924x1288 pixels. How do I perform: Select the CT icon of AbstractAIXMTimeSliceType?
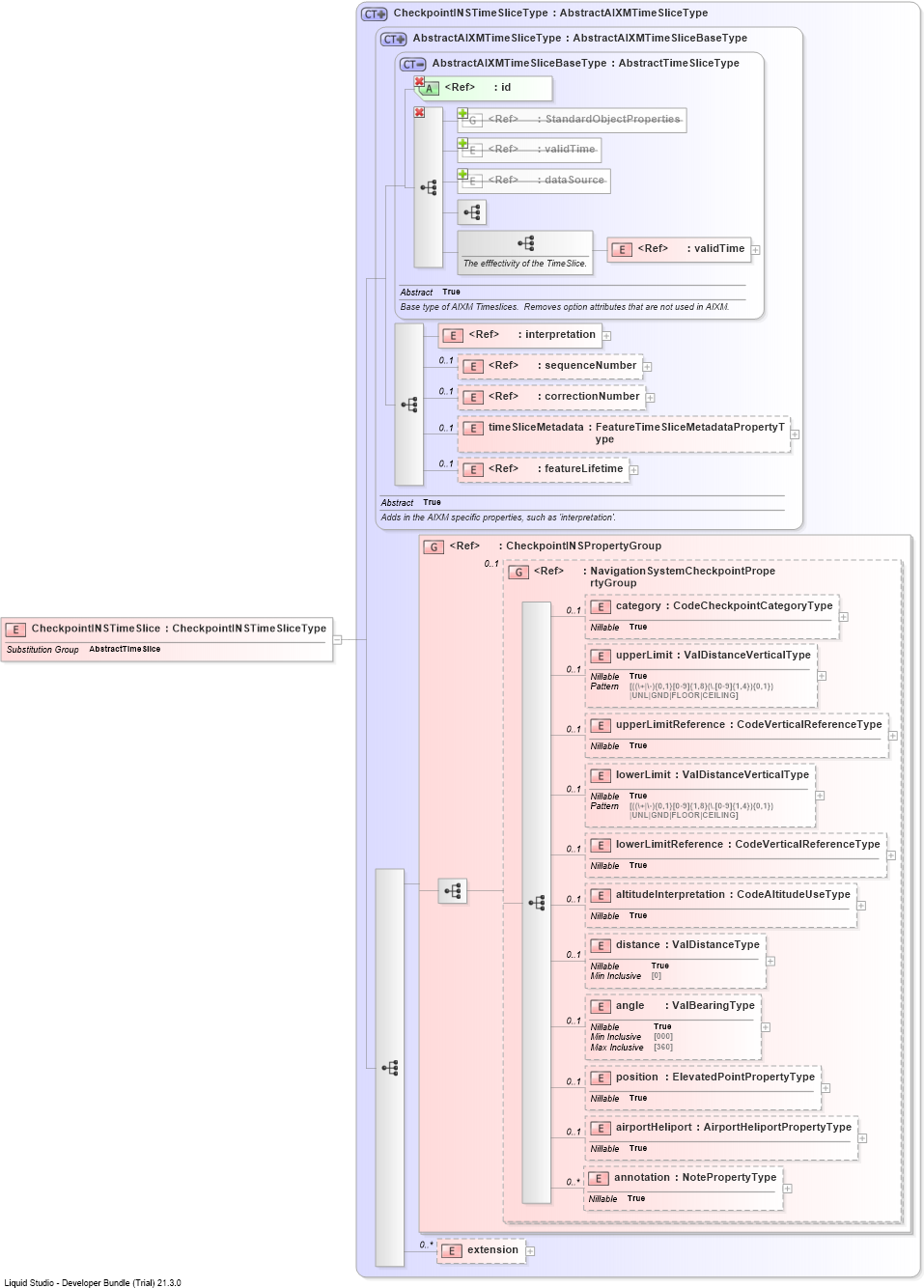393,40
